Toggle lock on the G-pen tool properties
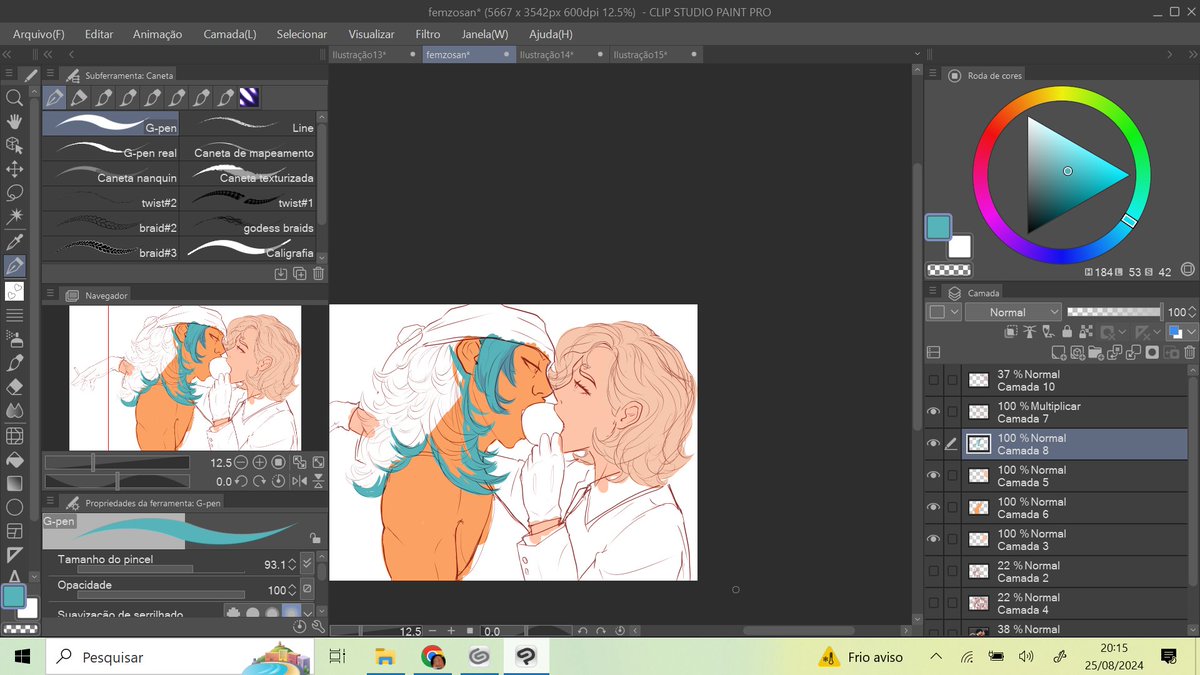This screenshot has height=675, width=1200. click(315, 537)
